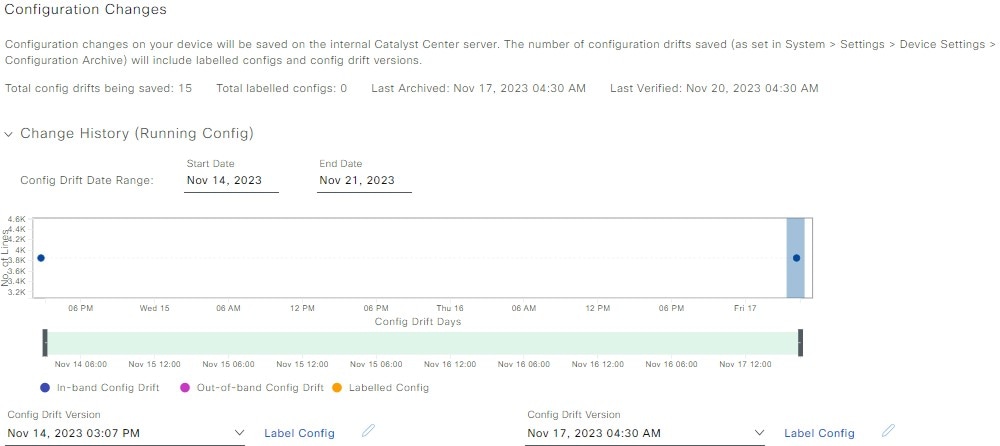Screen dimensions: 1000x446
Task: Click the pencil icon beside right Label Config
Action: [889, 431]
